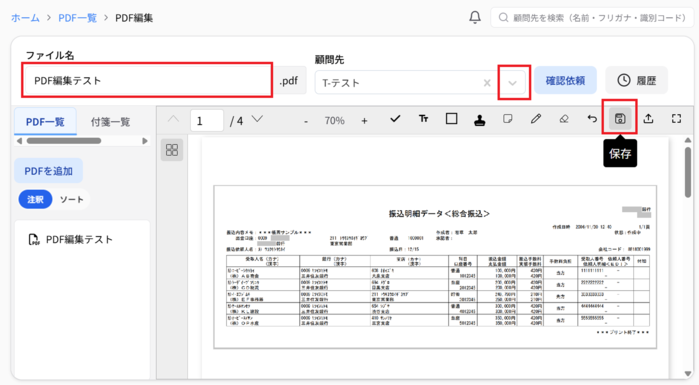Click the undo arrow icon
Image resolution: width=699 pixels, height=385 pixels.
[x=592, y=119]
